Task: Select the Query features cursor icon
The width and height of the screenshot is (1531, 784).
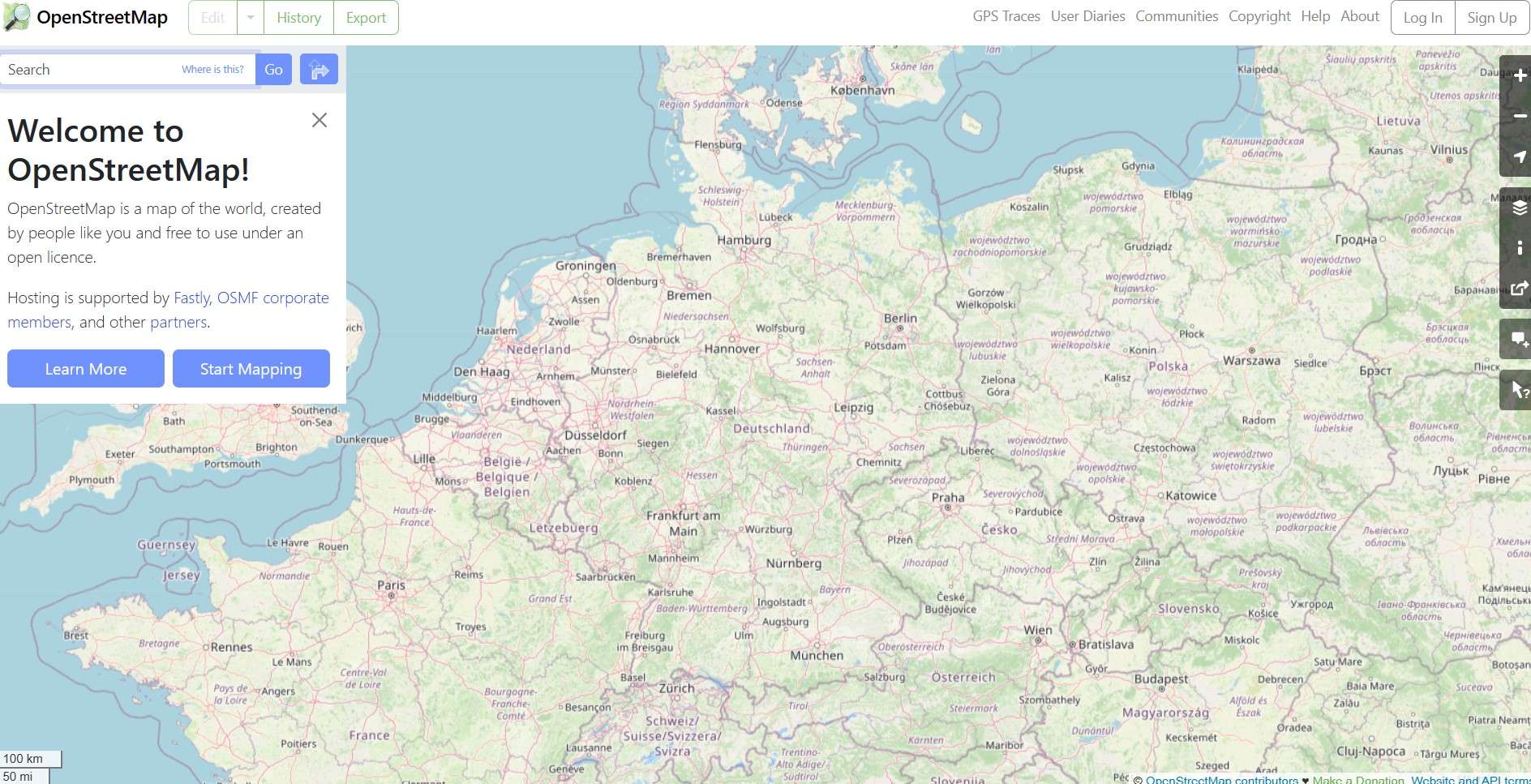Action: pos(1519,391)
